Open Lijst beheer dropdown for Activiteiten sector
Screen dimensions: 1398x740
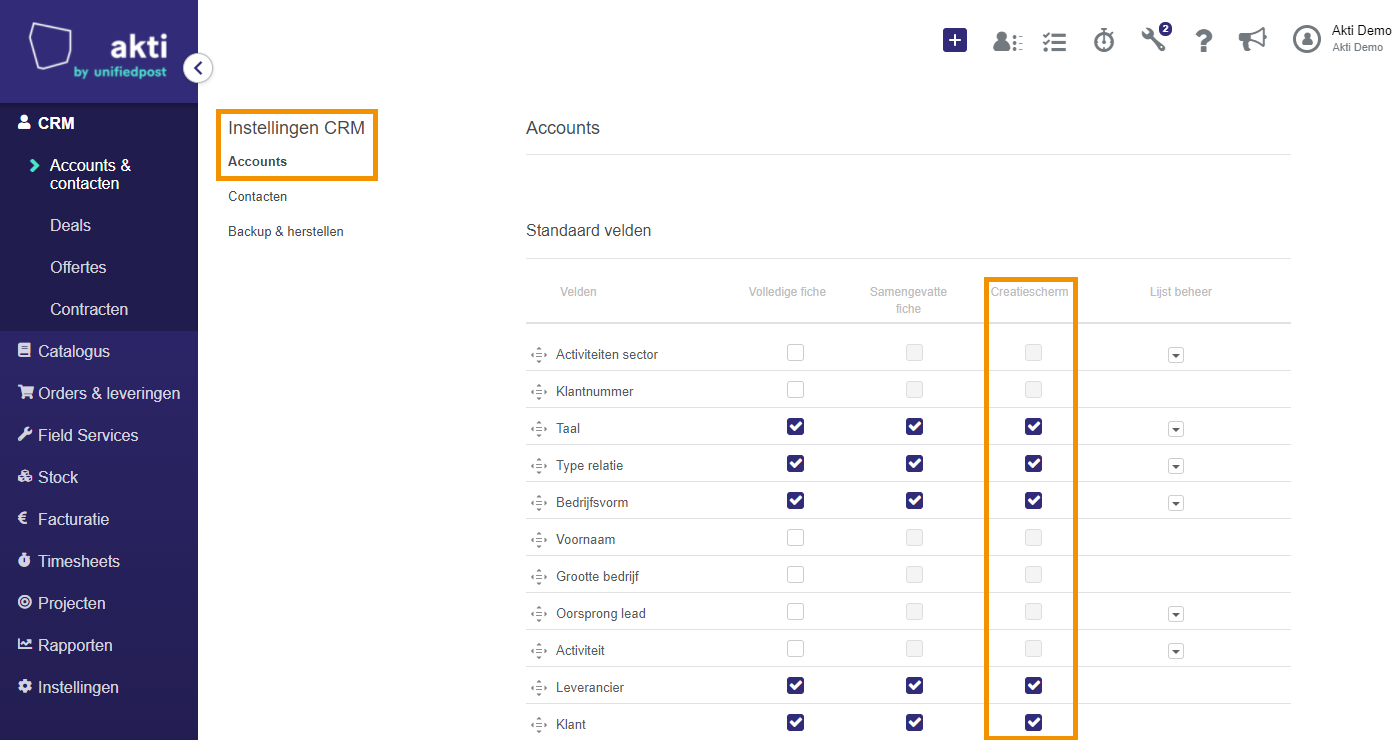tap(1176, 355)
